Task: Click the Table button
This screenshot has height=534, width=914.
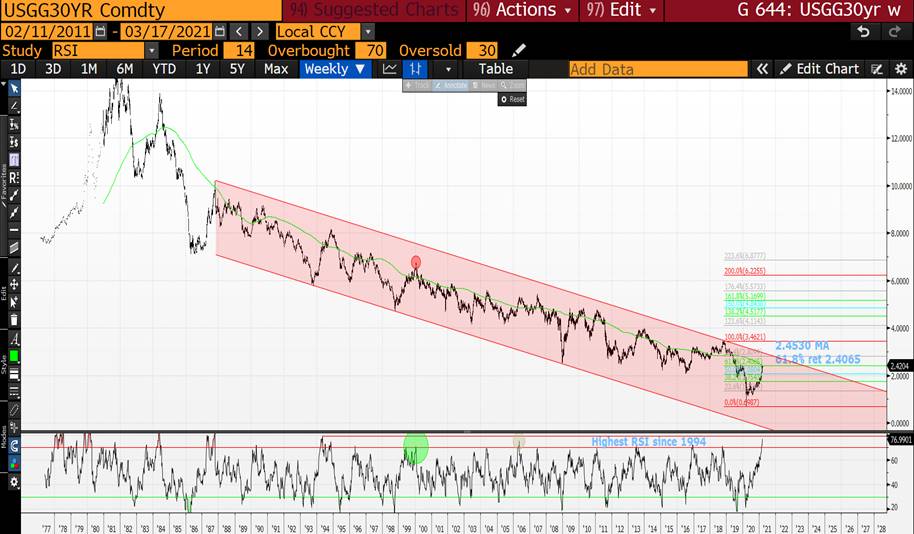Action: coord(495,69)
